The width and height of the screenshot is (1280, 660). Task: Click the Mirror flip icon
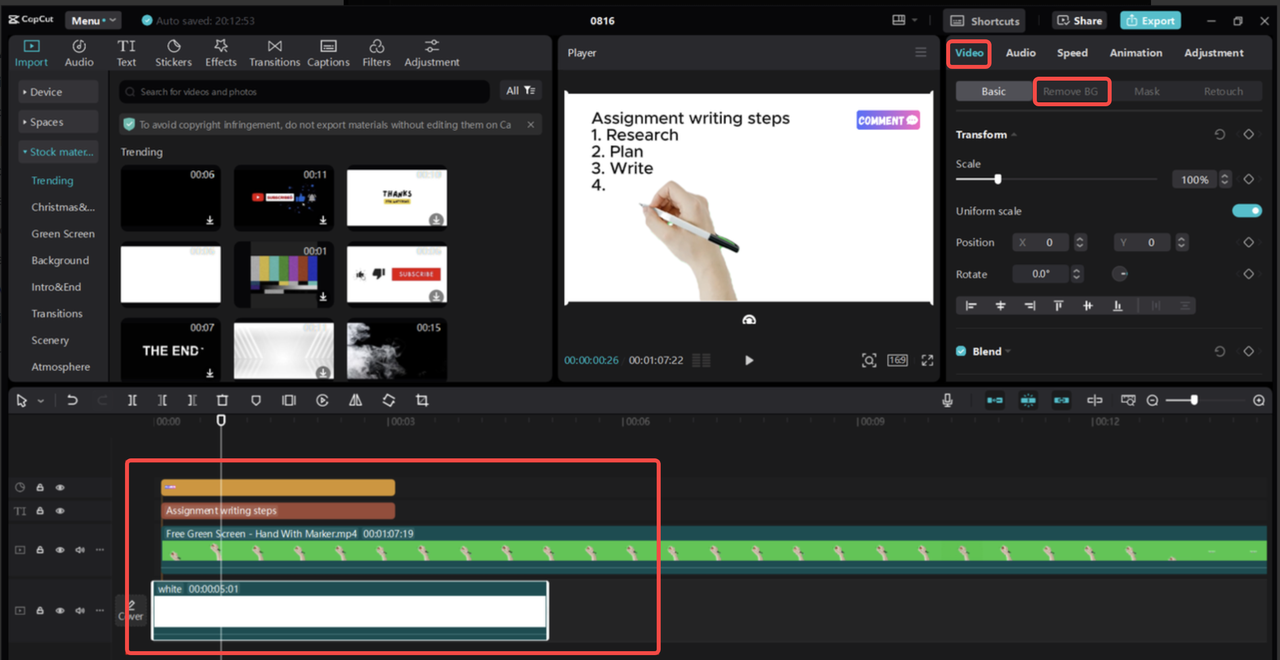[x=355, y=400]
